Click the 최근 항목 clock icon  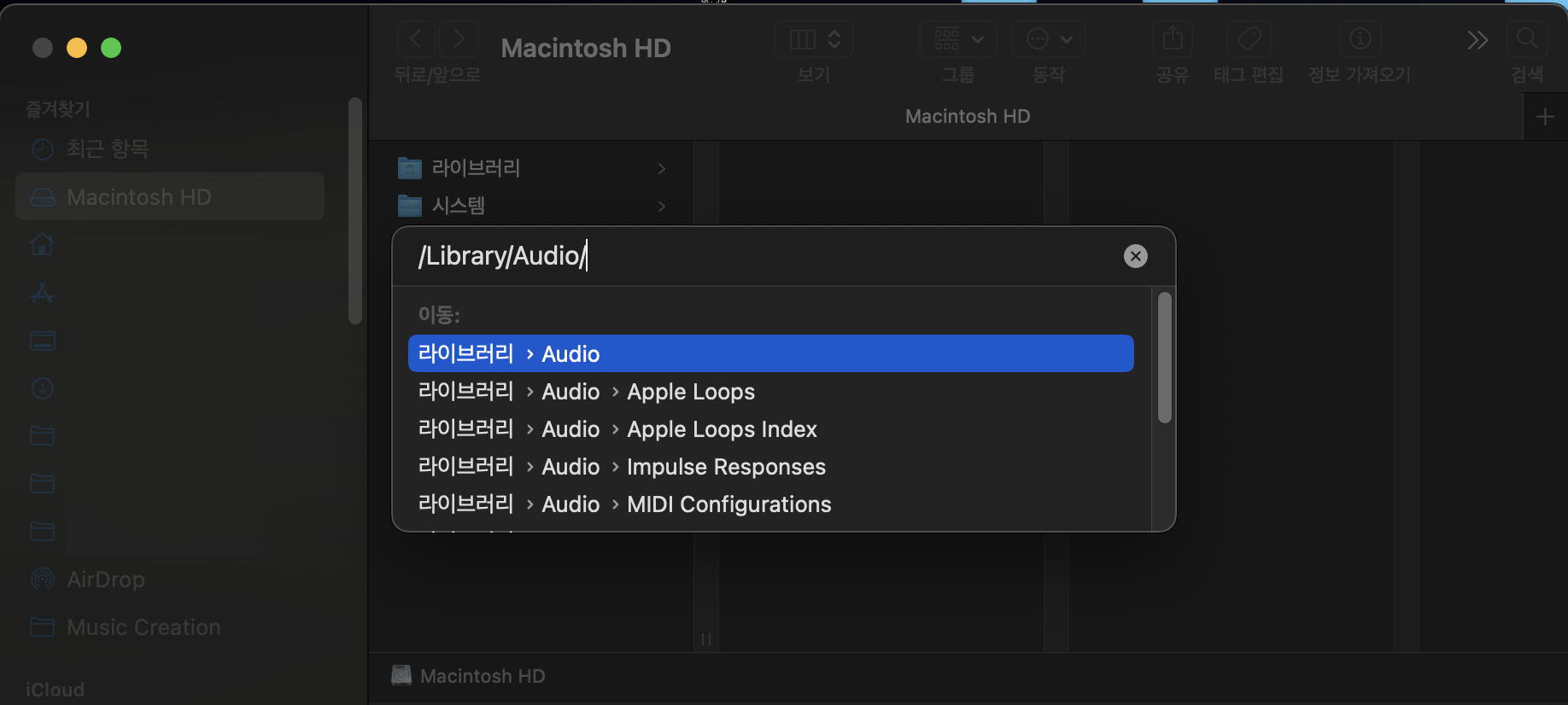tap(43, 149)
